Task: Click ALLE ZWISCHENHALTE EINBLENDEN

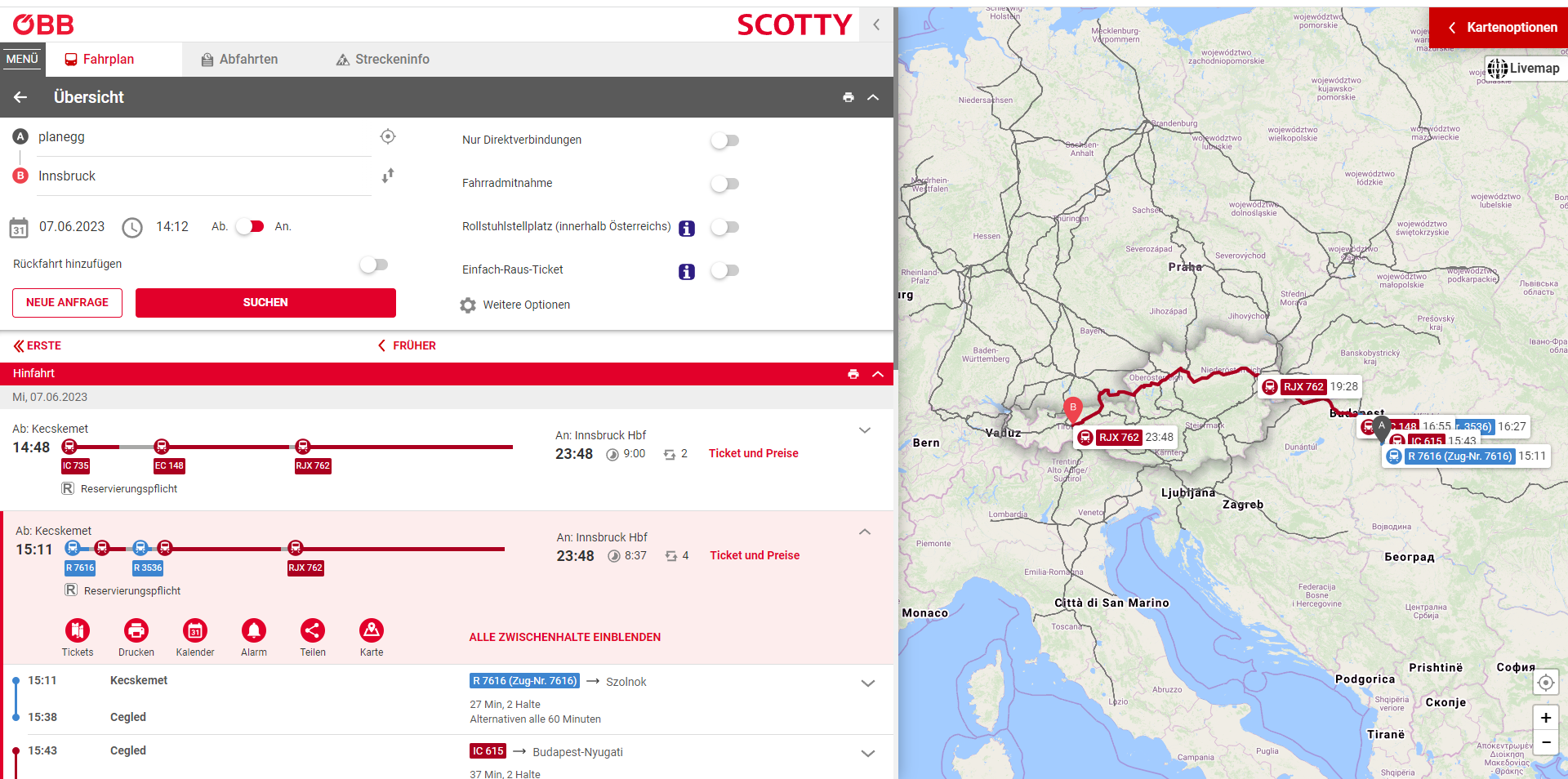Action: click(x=565, y=637)
